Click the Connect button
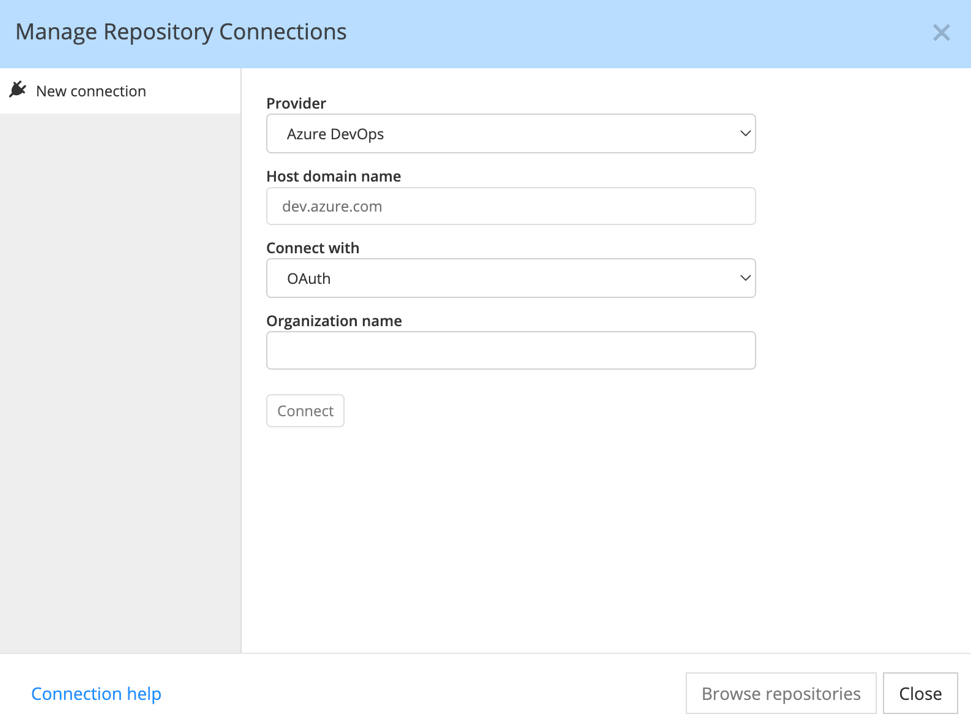Screen dimensions: 971x723 pos(305,411)
